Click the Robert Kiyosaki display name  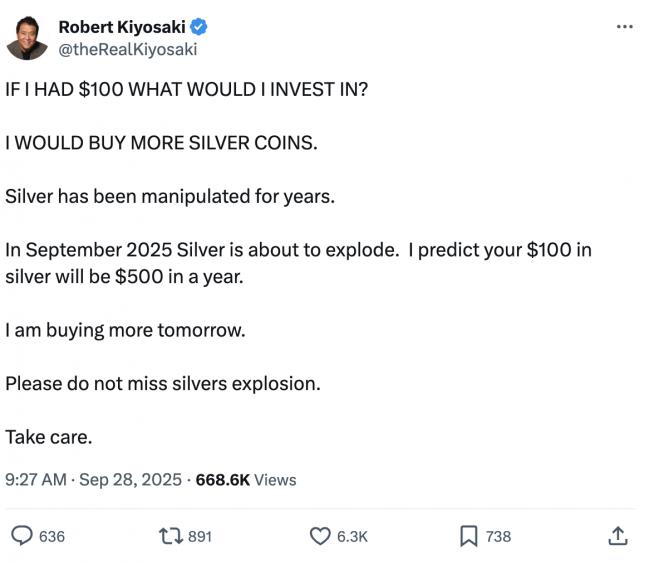click(127, 25)
